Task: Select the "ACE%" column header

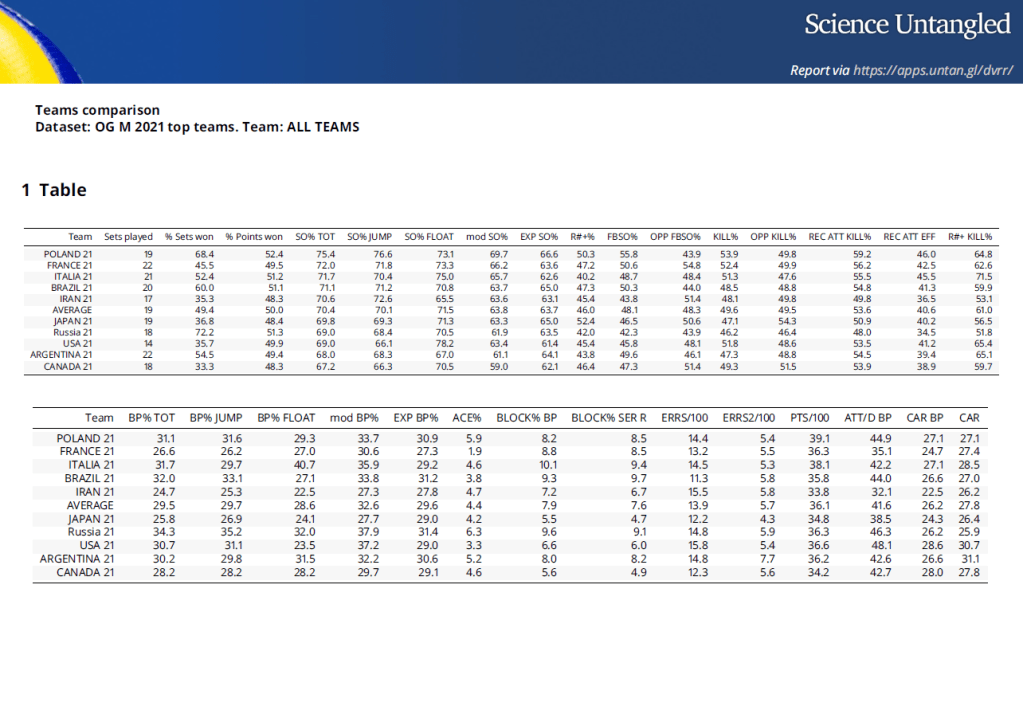Action: click(x=467, y=418)
